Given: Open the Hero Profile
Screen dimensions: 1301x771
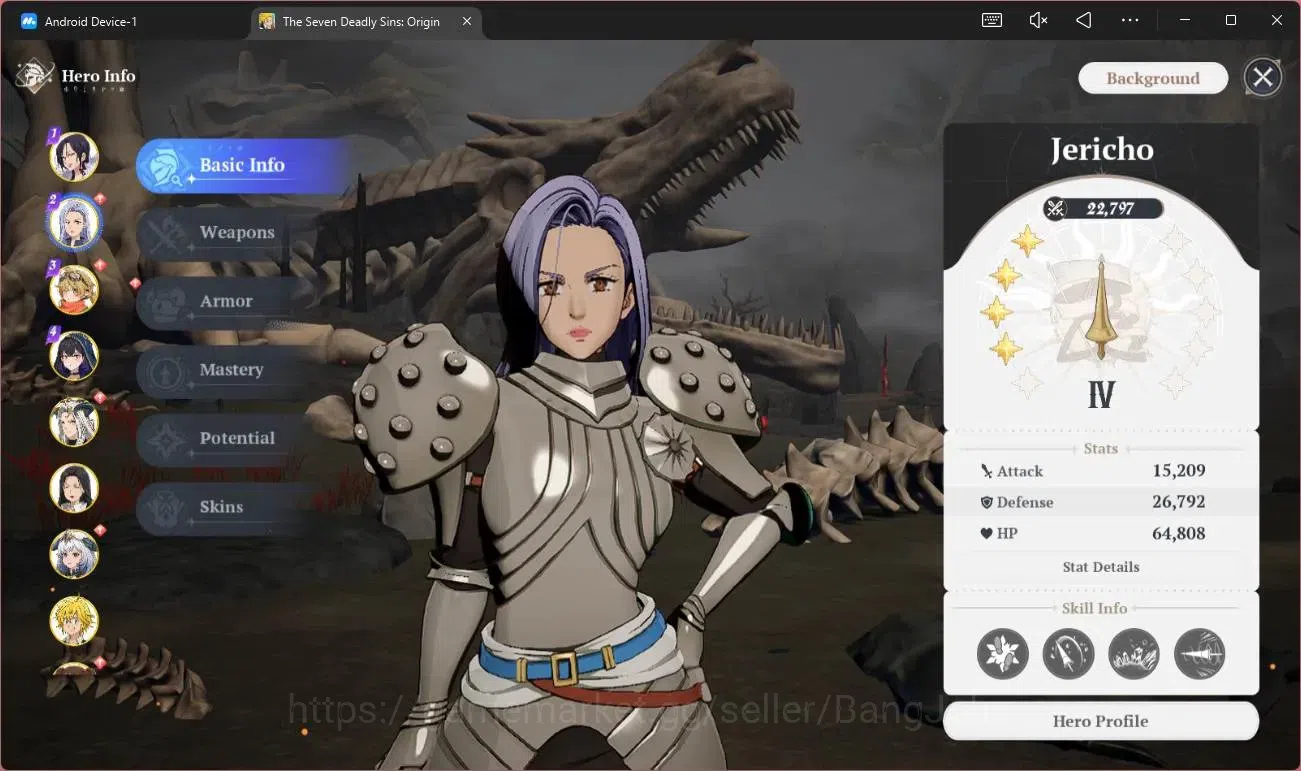Looking at the screenshot, I should point(1101,721).
